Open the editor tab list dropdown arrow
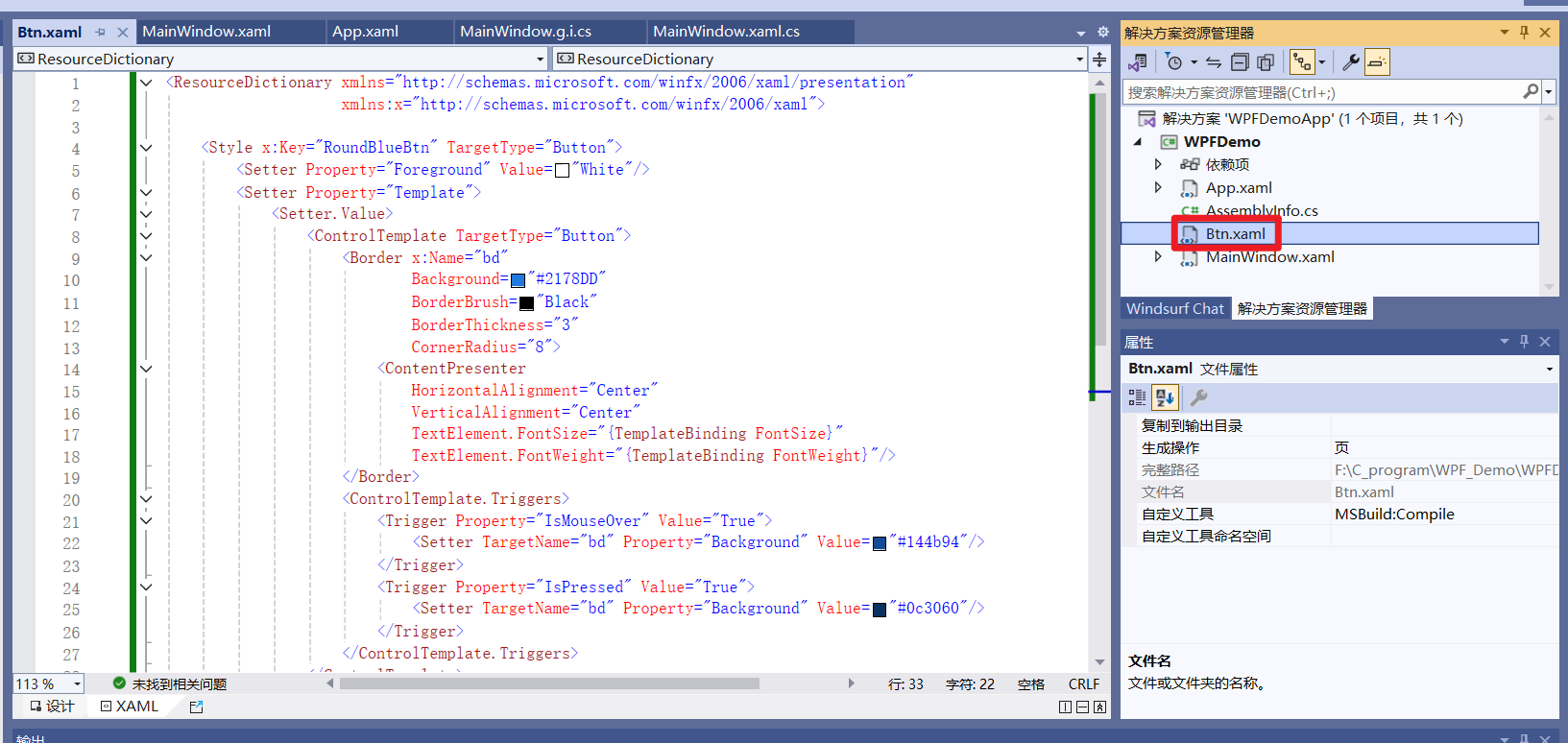The height and width of the screenshot is (743, 1568). 1081,33
